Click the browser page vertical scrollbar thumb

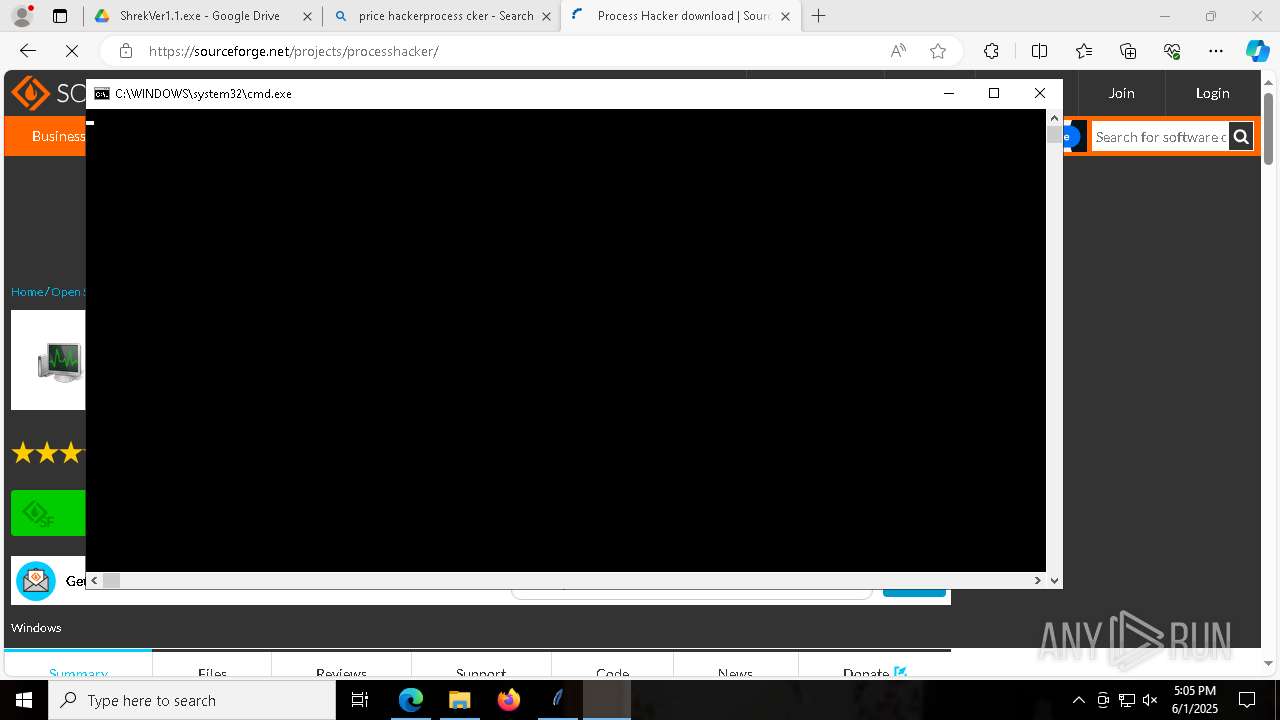pyautogui.click(x=1269, y=128)
